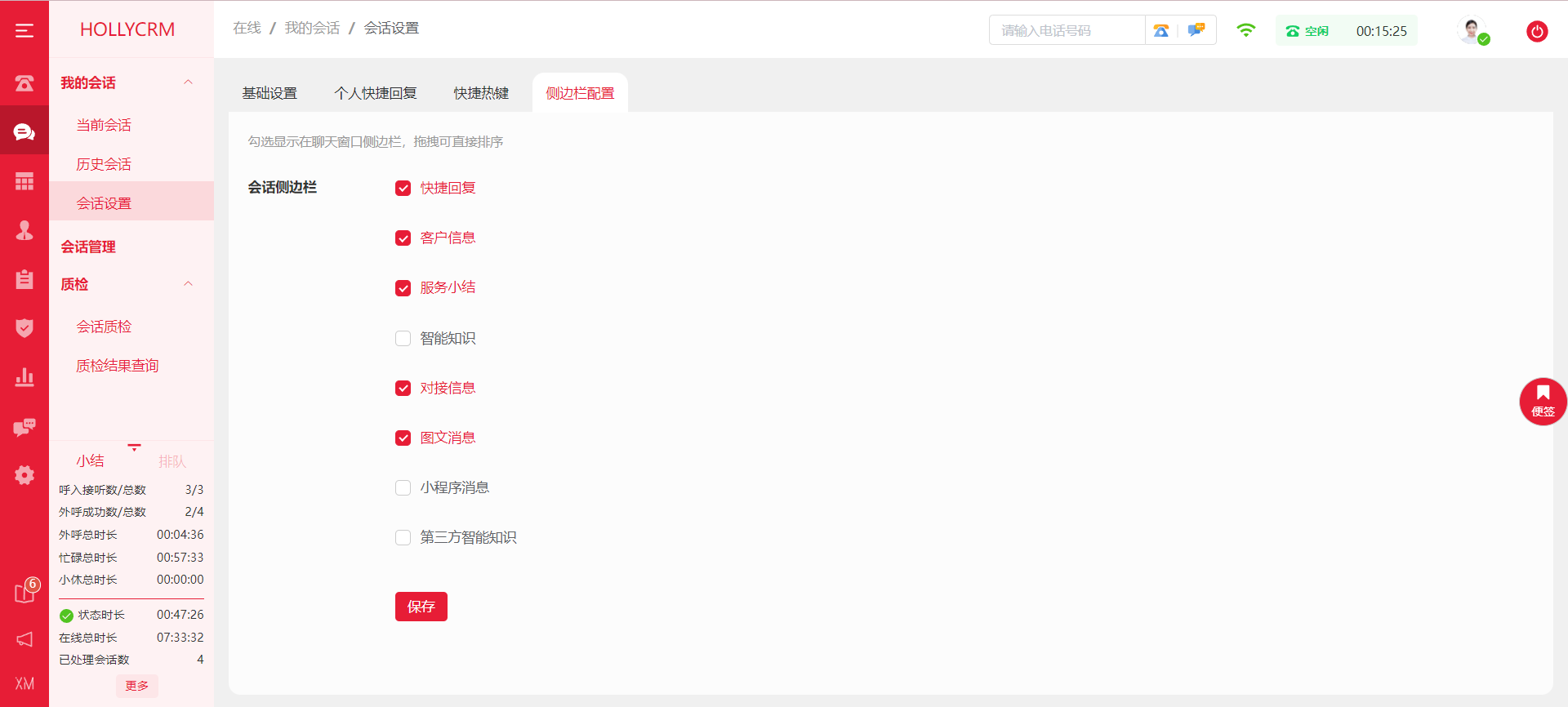Click the 外呼成功数/总数 stat row
The image size is (1568, 707).
(x=131, y=512)
